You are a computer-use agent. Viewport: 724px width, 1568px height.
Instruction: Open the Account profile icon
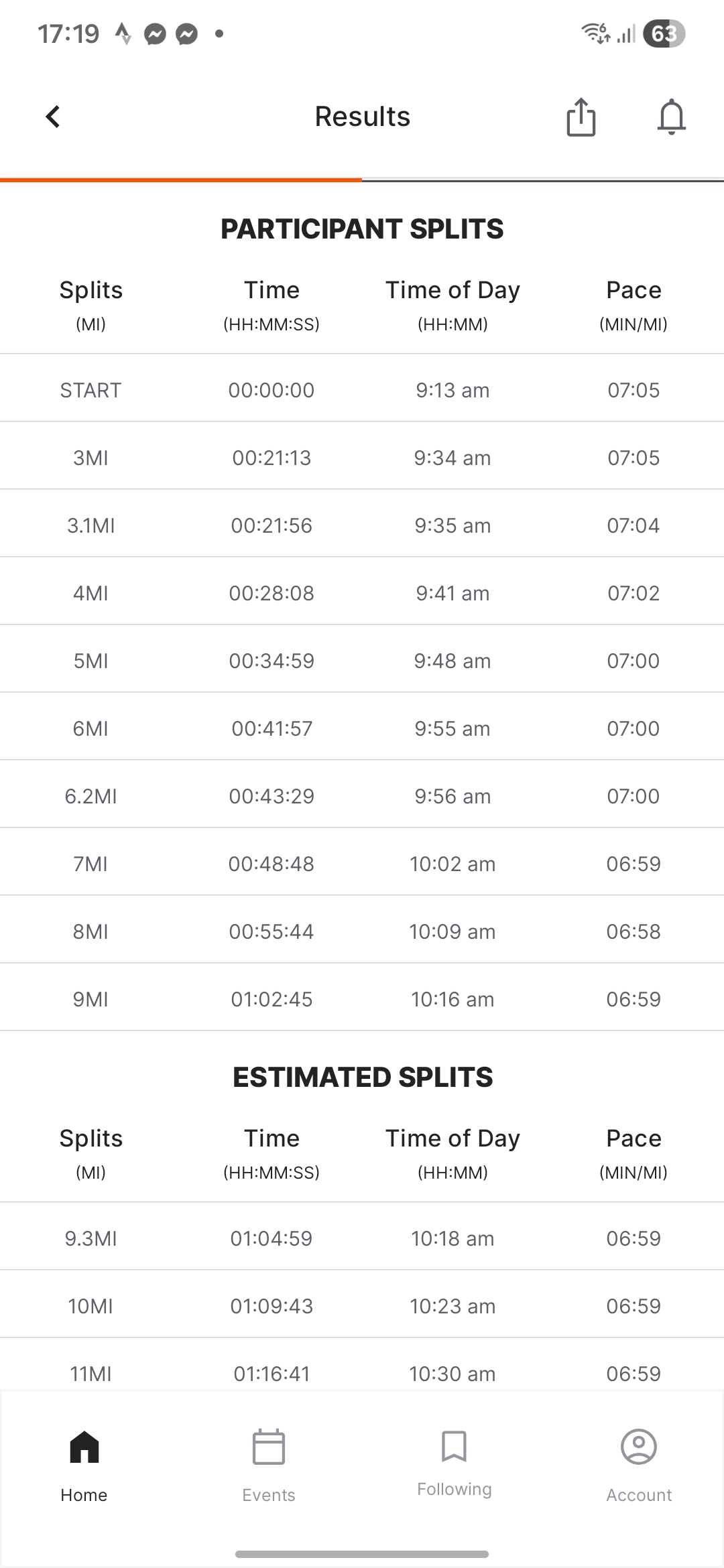coord(638,1447)
